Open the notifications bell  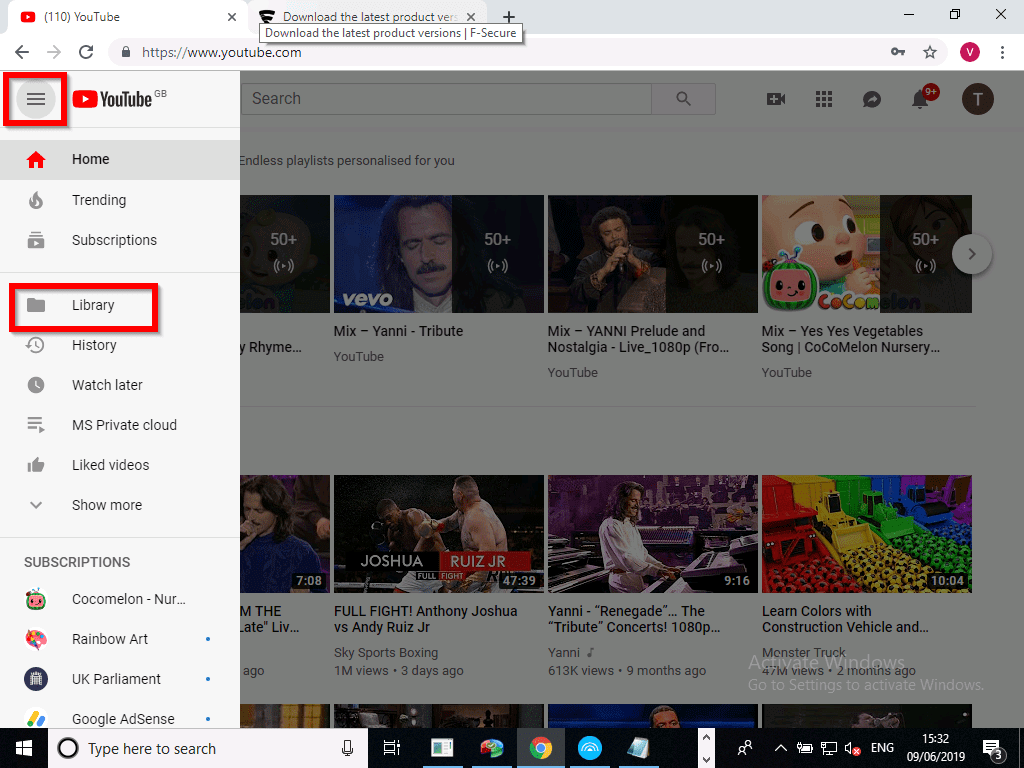[x=921, y=99]
